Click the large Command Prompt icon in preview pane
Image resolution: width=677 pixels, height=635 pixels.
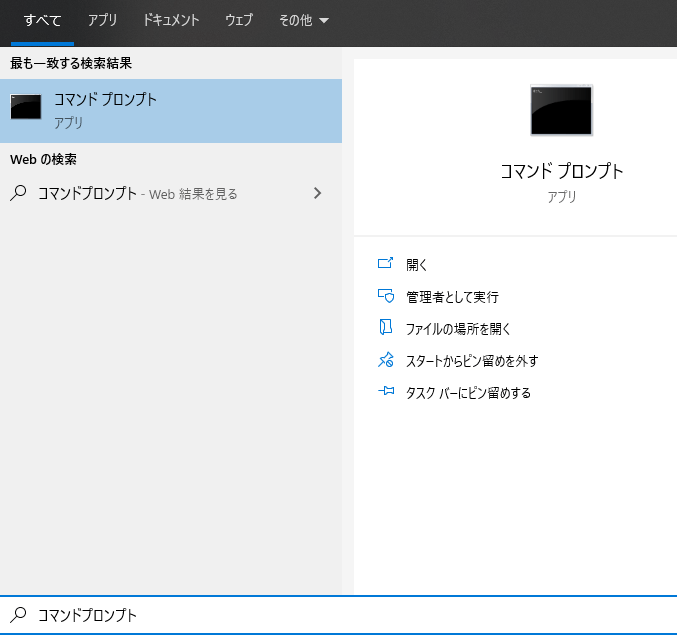coord(561,110)
